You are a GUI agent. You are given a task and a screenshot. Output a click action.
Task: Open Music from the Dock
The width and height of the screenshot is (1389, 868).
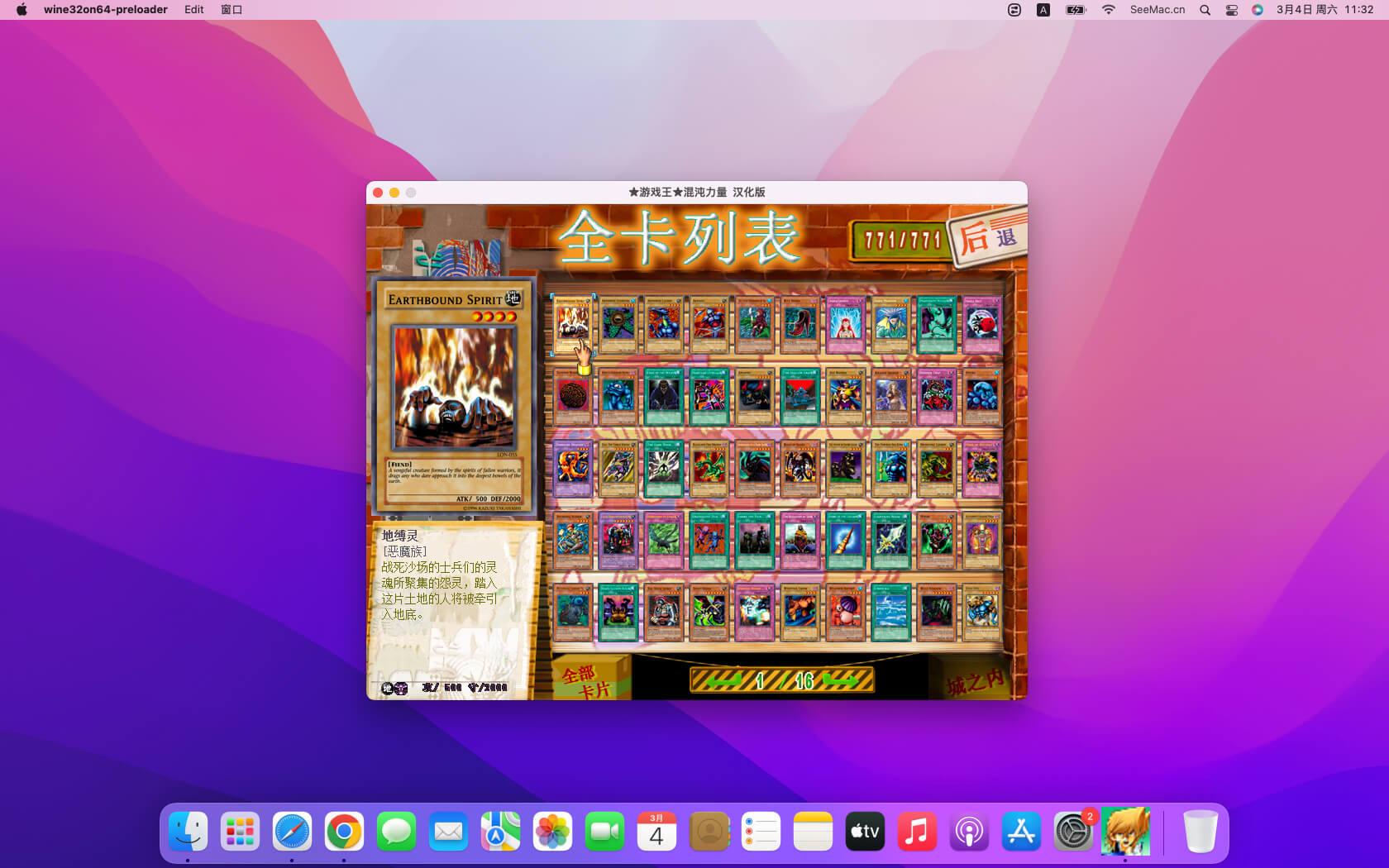[x=917, y=831]
